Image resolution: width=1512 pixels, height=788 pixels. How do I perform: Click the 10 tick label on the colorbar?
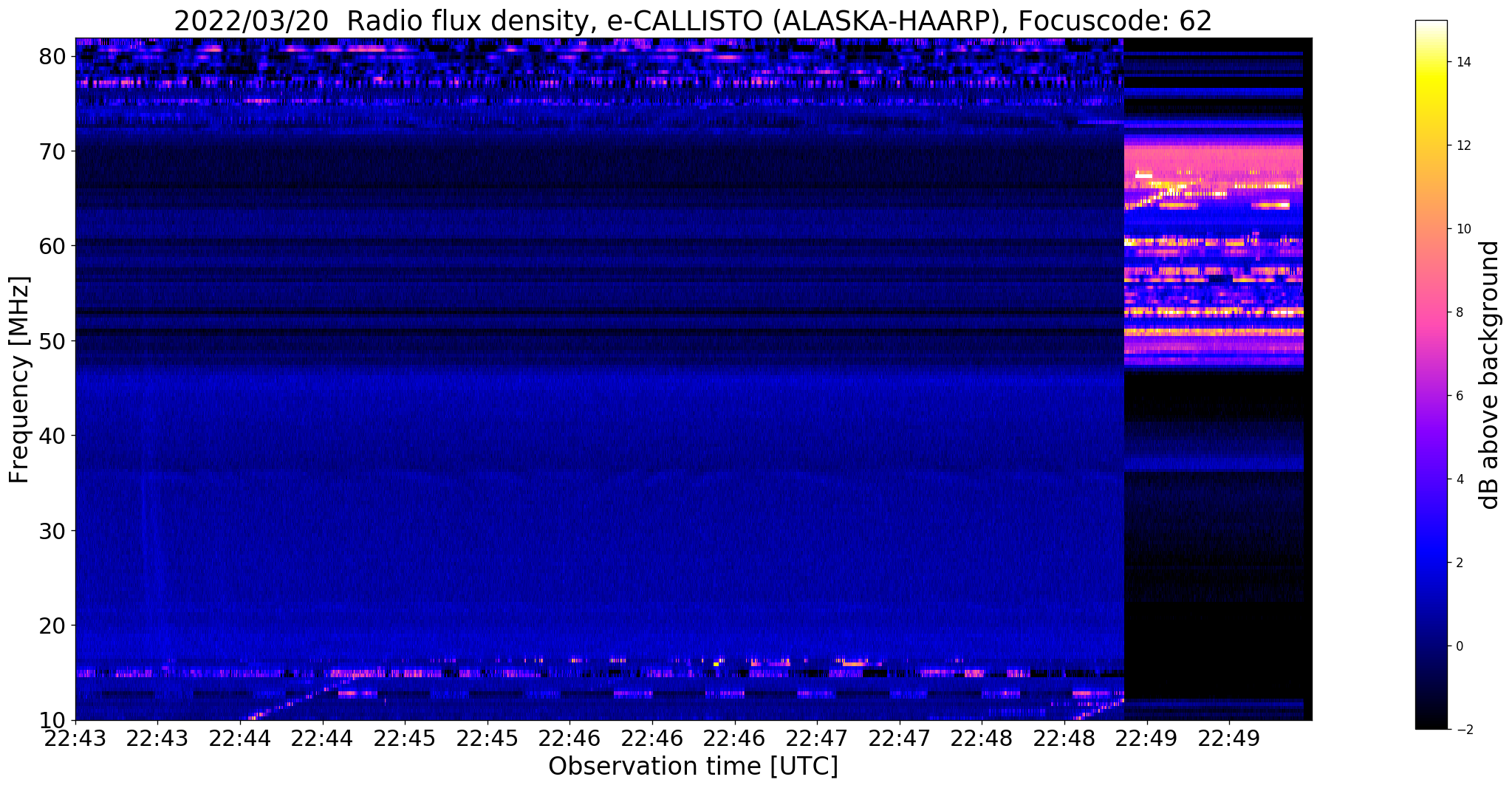click(1463, 229)
